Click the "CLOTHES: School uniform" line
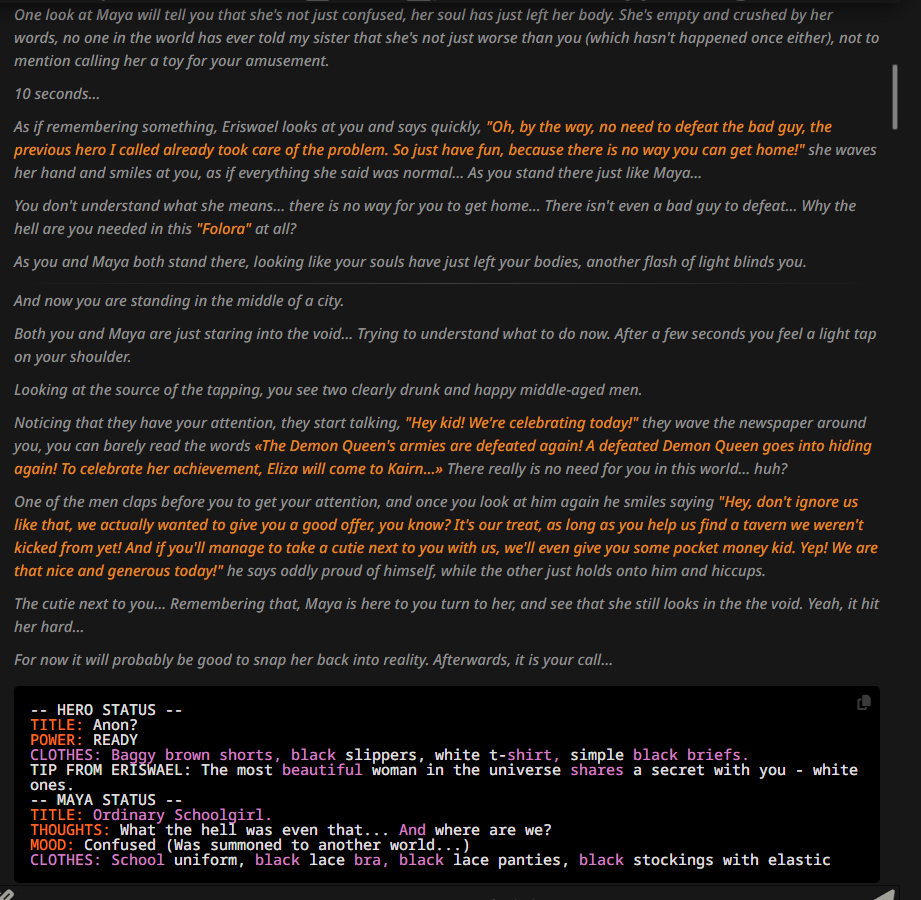The height and width of the screenshot is (900, 921). (430, 860)
